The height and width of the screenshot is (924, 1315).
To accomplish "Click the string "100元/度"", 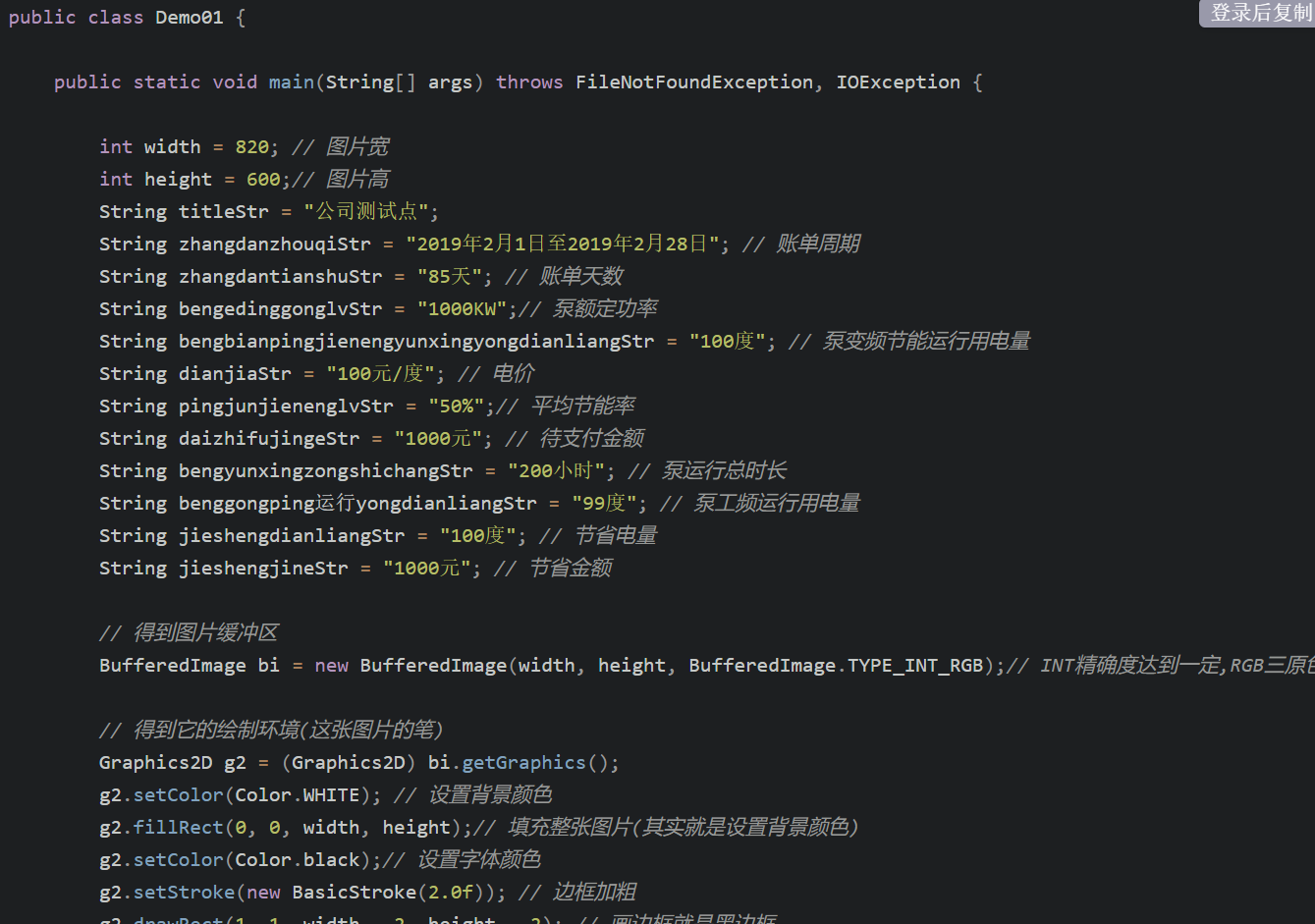I will pos(381,374).
